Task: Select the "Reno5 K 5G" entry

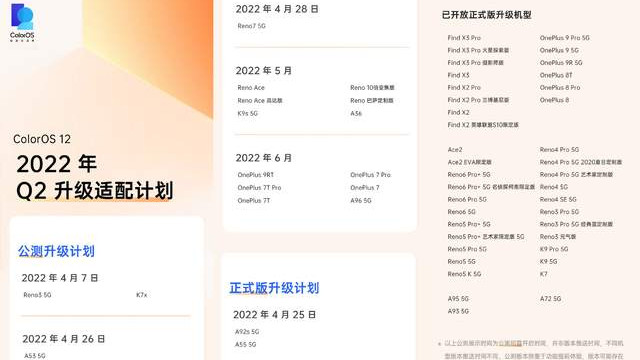Action: point(464,274)
